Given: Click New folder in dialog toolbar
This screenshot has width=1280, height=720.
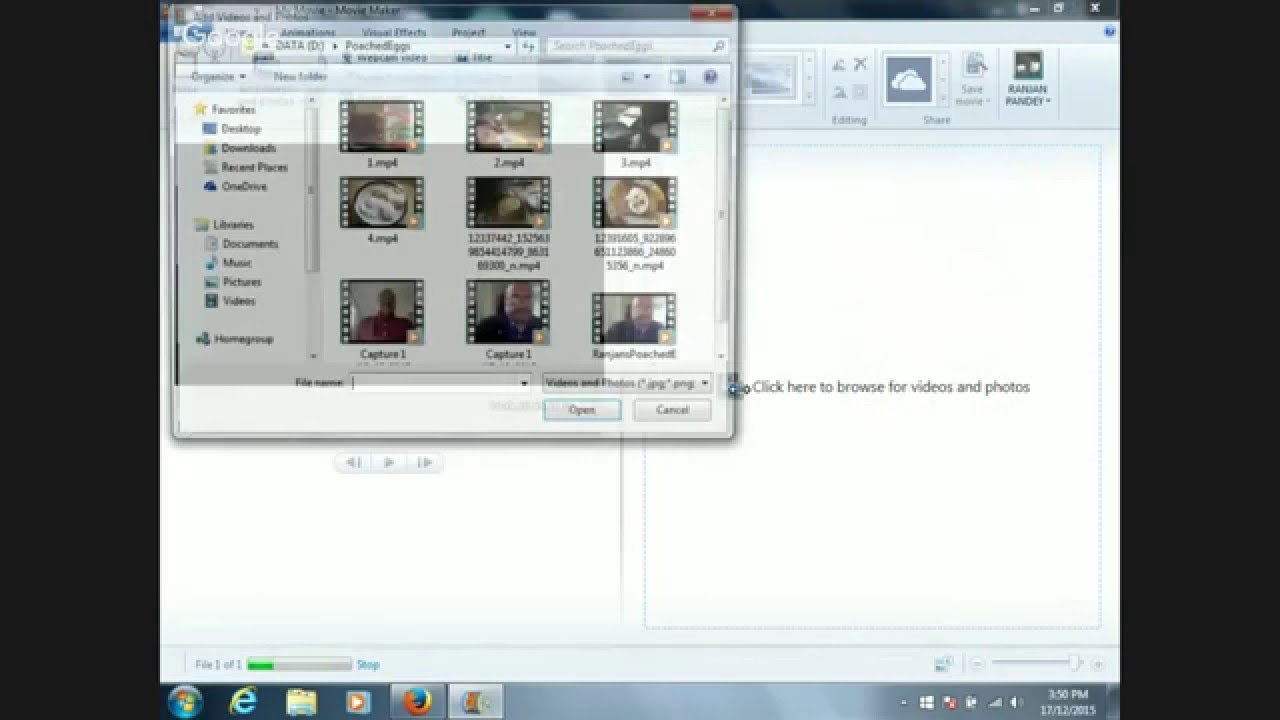Looking at the screenshot, I should (300, 77).
